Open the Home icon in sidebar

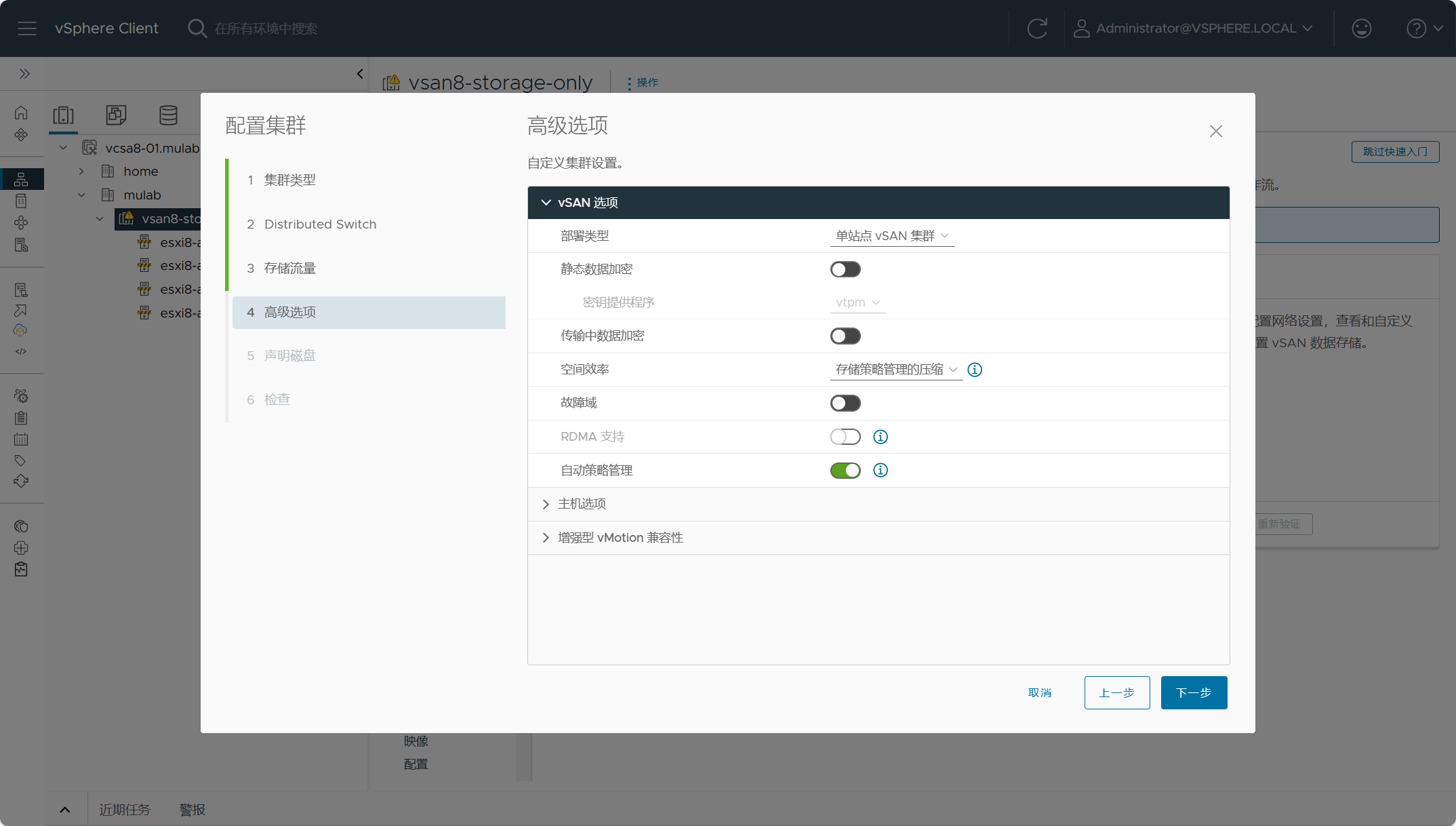(21, 113)
